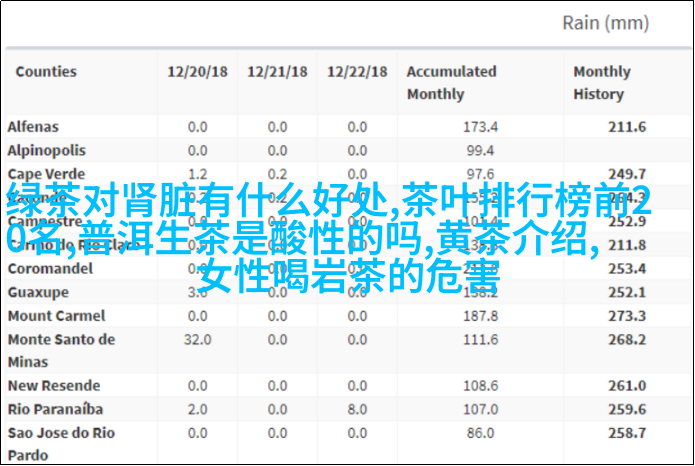Click the Rain (mm) title label
Image resolution: width=695 pixels, height=466 pixels.
click(605, 22)
